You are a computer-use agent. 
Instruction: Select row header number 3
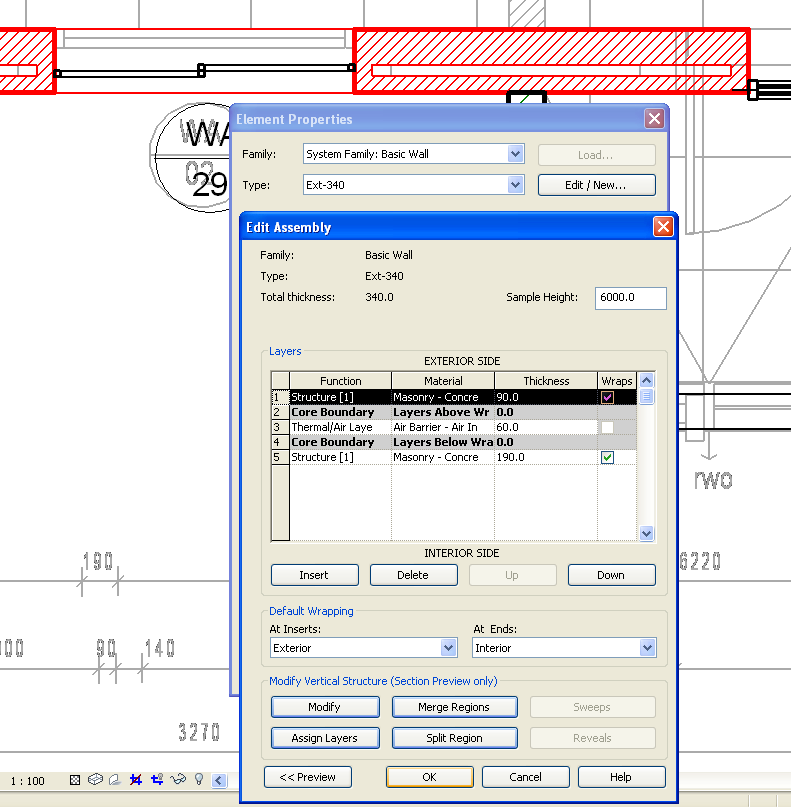(x=280, y=427)
